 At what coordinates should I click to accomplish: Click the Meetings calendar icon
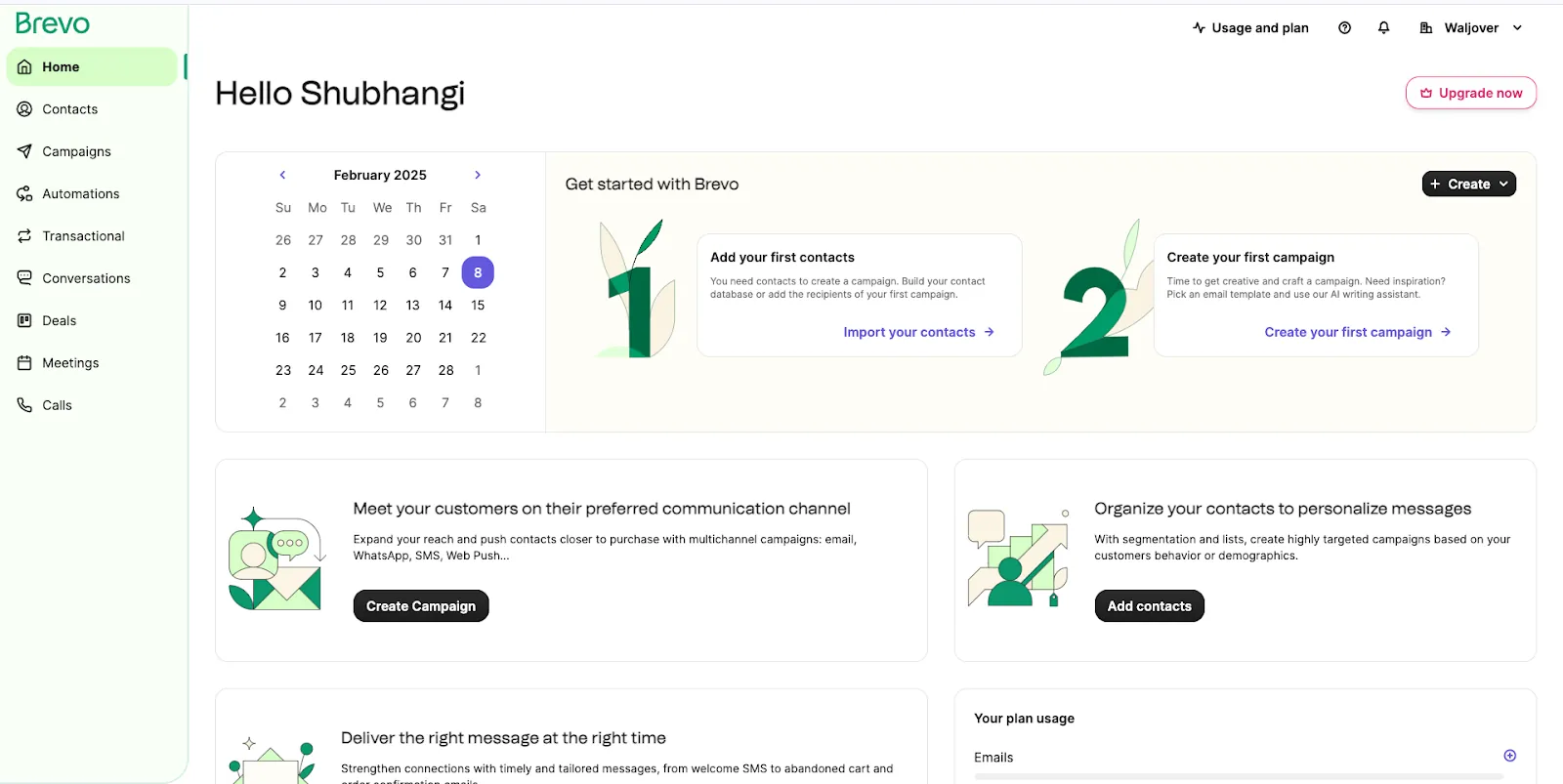coord(24,363)
